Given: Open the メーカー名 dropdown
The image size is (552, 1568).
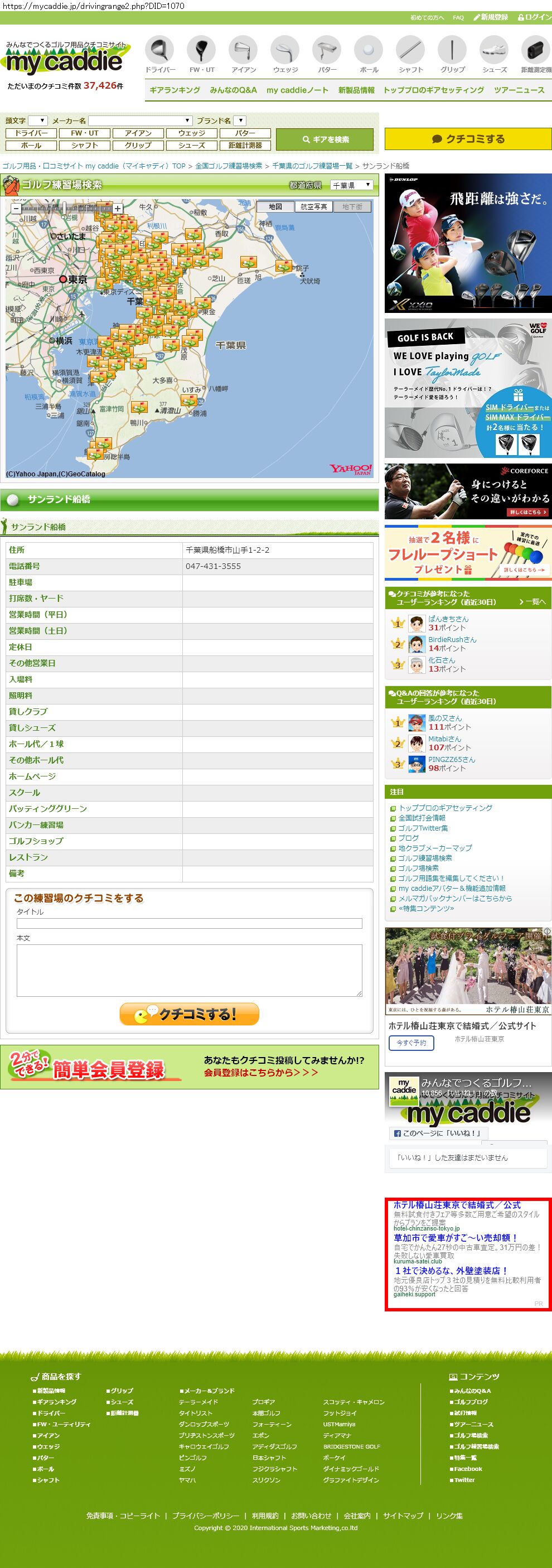Looking at the screenshot, I should pos(140,120).
